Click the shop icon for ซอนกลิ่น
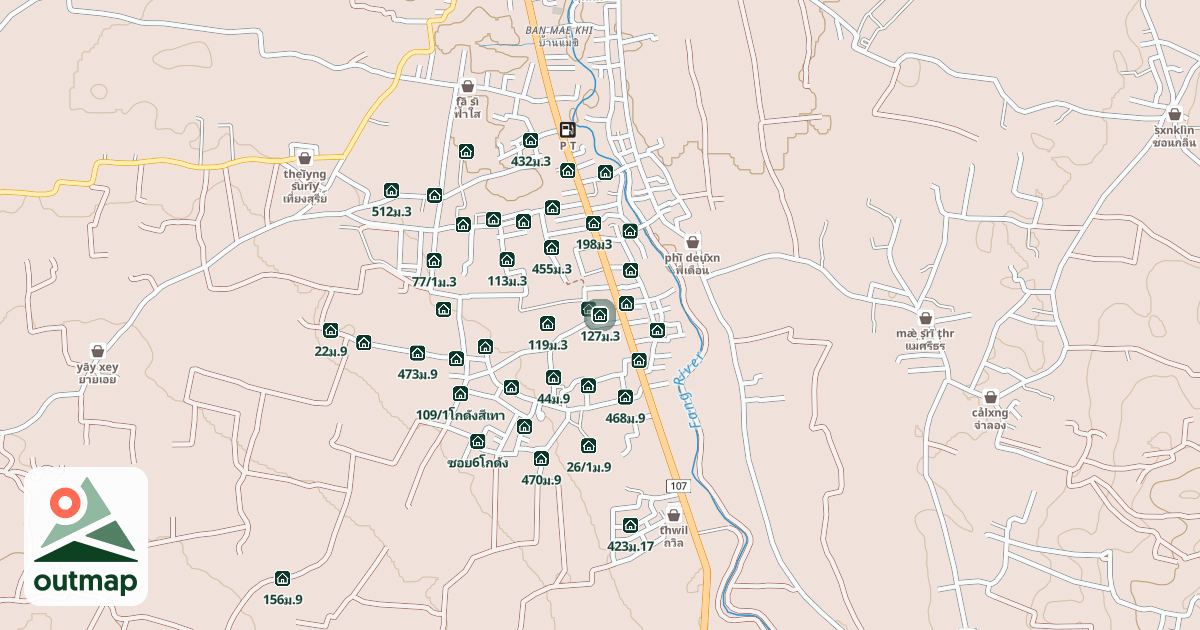 point(1174,115)
